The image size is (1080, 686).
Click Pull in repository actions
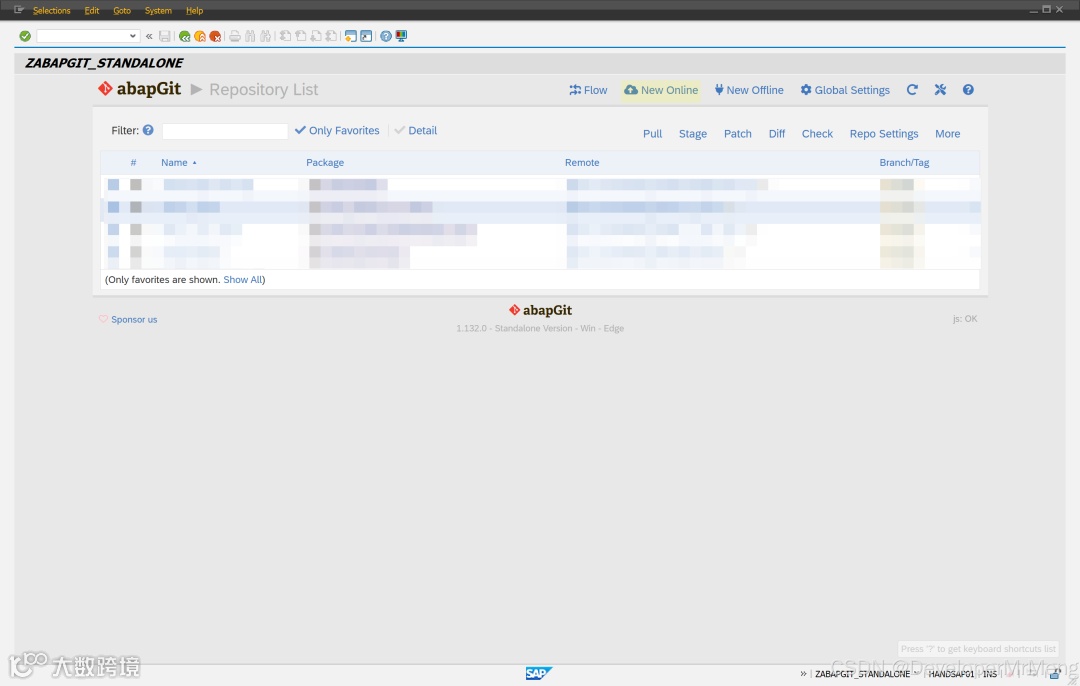[x=652, y=134]
